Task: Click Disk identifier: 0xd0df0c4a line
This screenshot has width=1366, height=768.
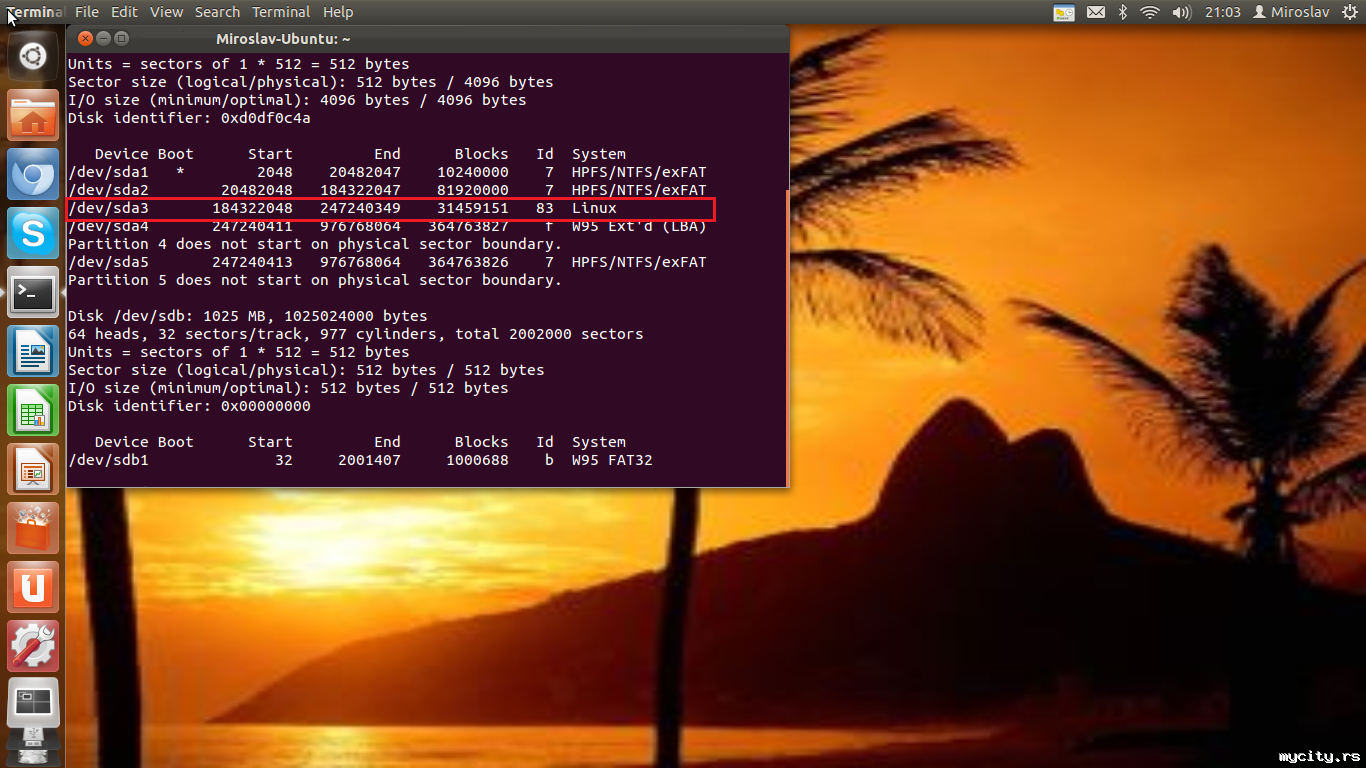Action: click(189, 118)
